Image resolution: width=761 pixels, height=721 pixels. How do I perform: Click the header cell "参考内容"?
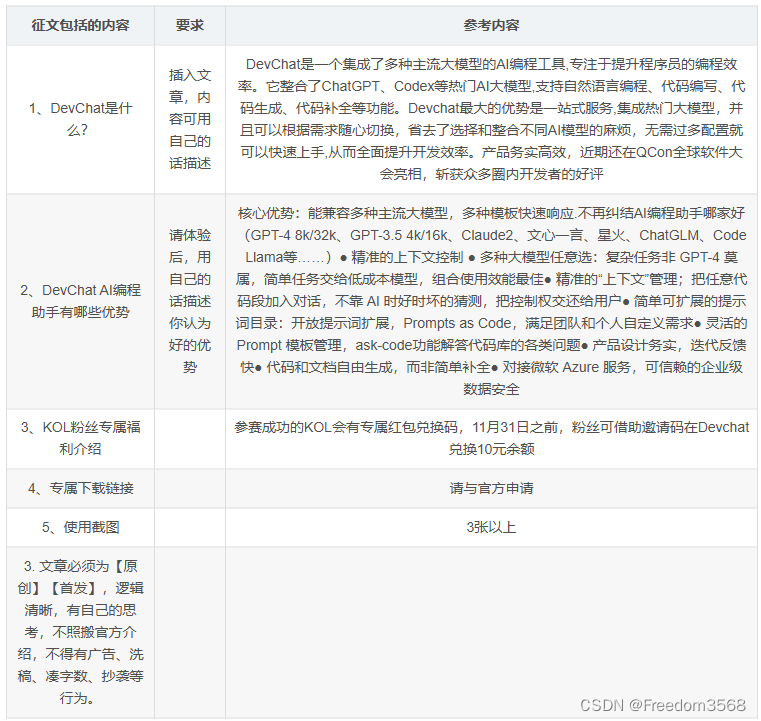coord(491,25)
